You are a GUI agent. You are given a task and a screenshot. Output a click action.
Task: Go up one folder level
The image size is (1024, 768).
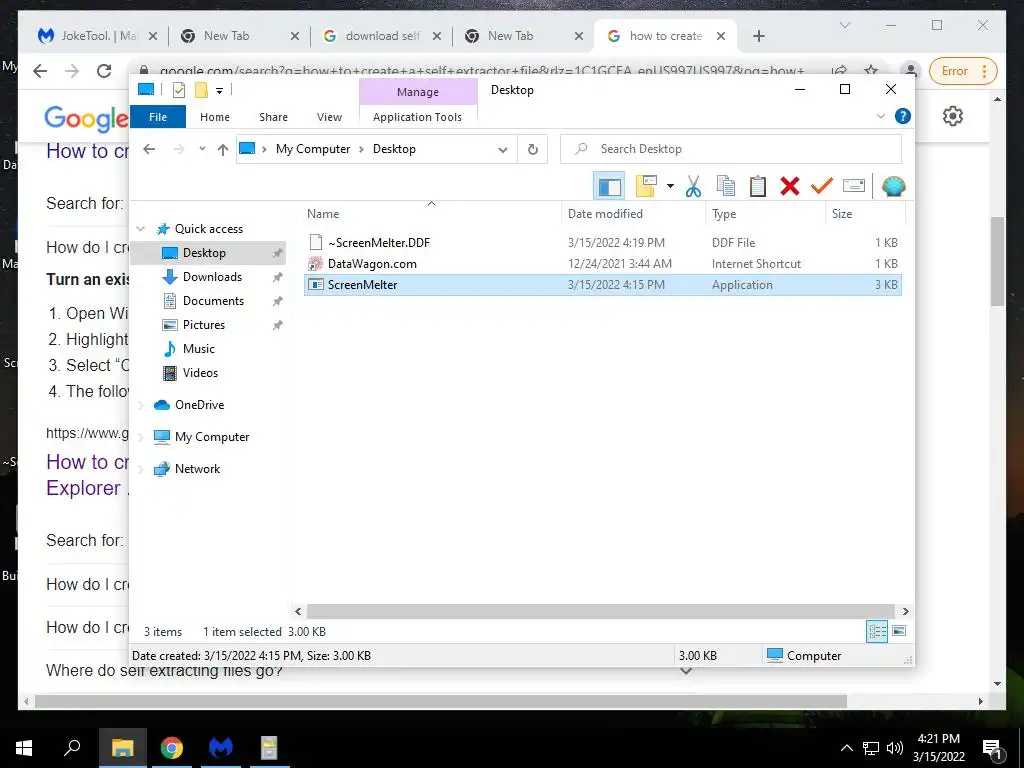coord(223,150)
